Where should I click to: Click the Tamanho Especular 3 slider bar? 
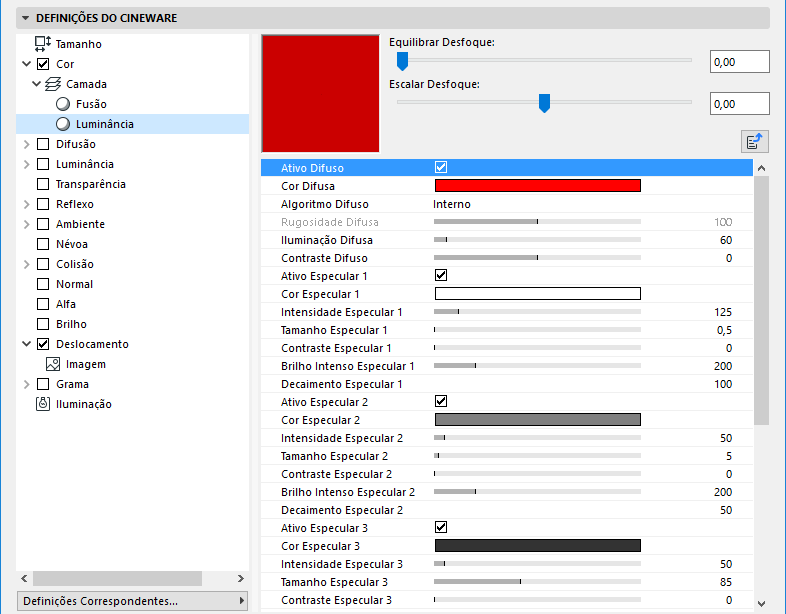pos(537,581)
